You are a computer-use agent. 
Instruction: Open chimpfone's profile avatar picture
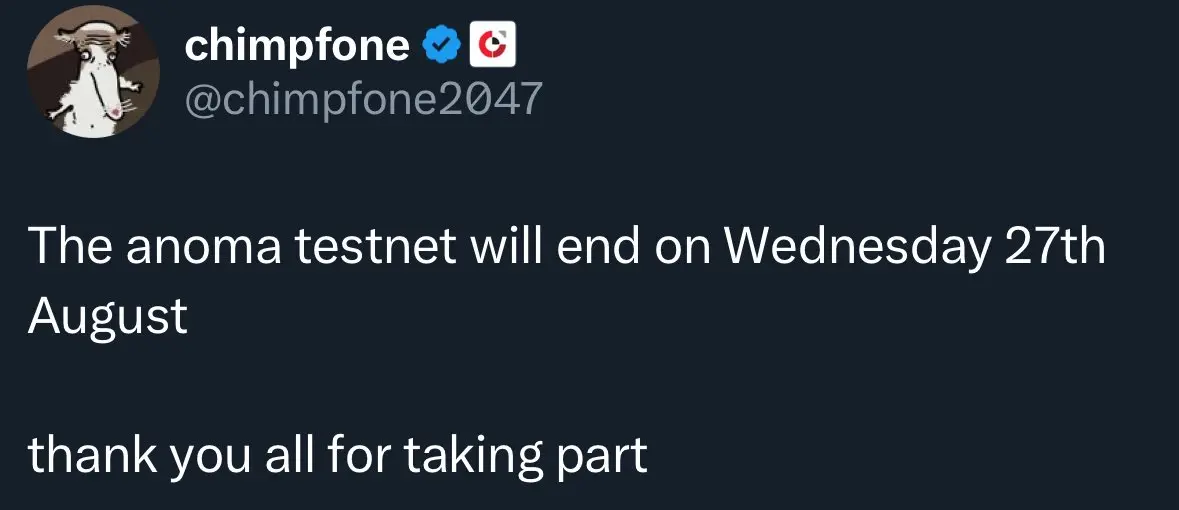[93, 71]
